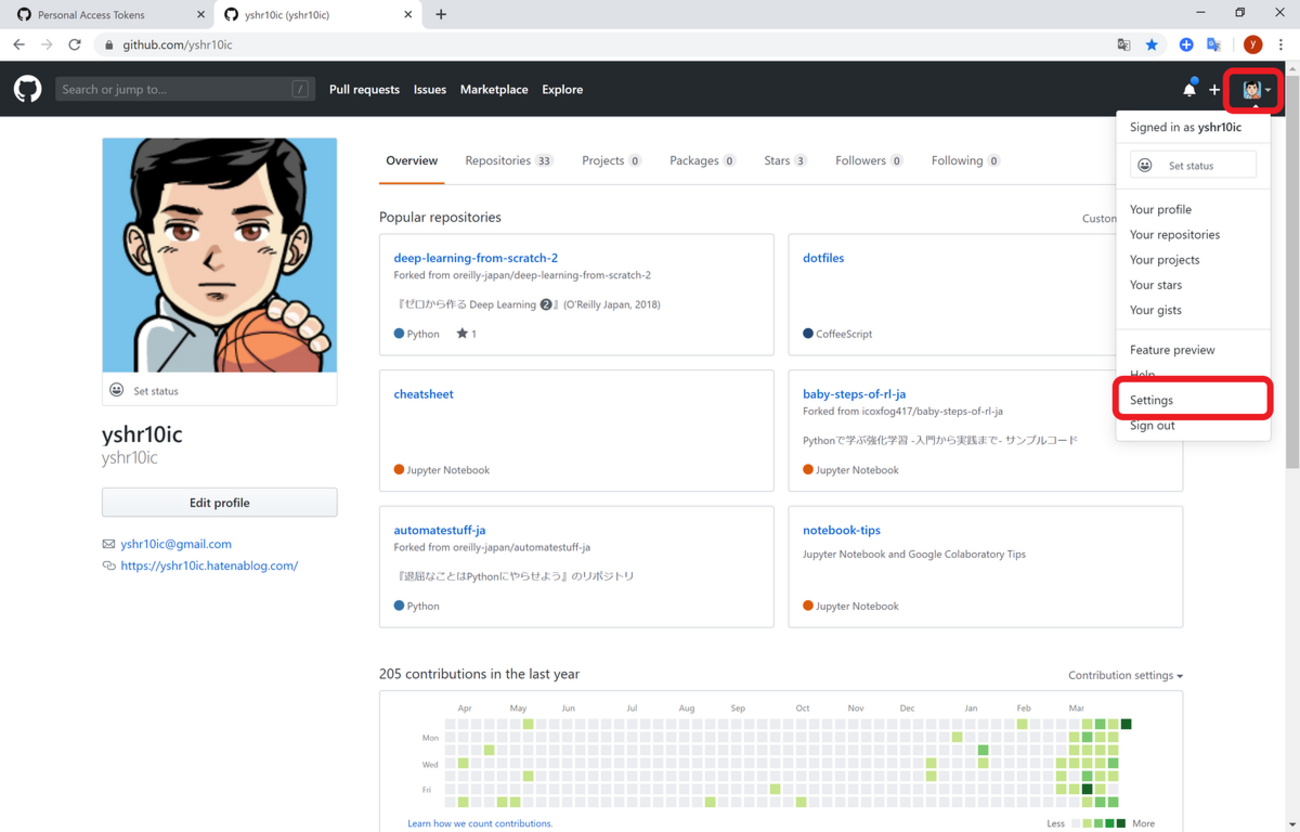Click the darkest green contribution square
Screen dimensions: 1300x832
(x=1126, y=724)
